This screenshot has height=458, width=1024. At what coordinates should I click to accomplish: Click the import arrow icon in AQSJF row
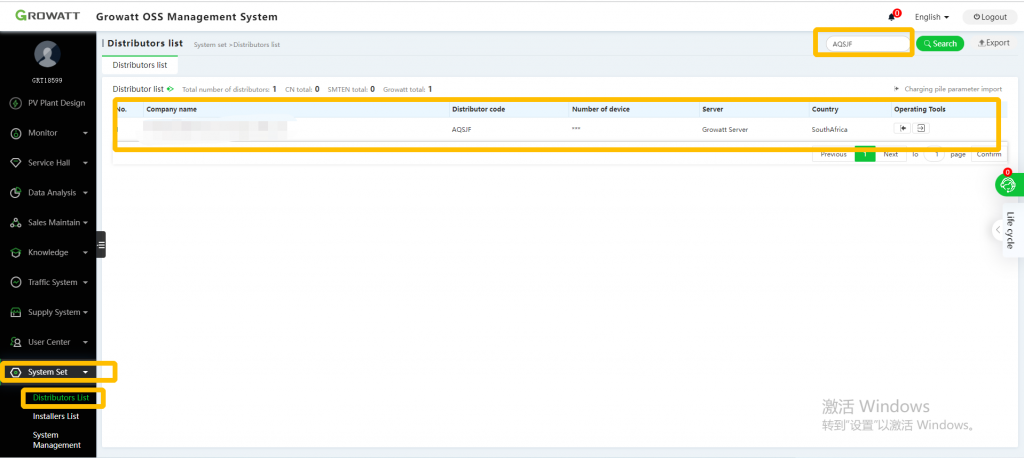point(903,128)
